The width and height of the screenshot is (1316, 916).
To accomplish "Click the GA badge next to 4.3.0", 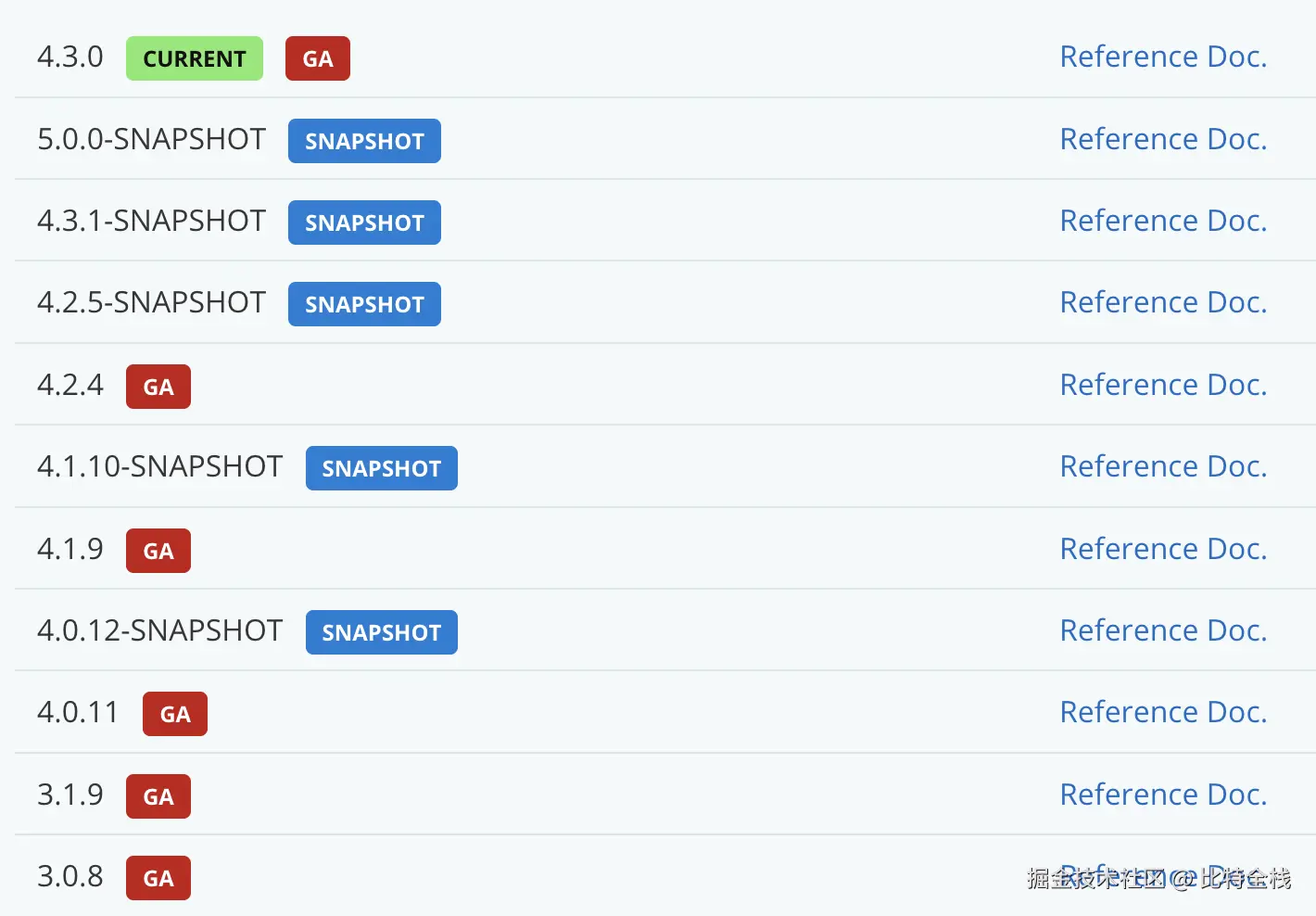I will click(x=317, y=58).
